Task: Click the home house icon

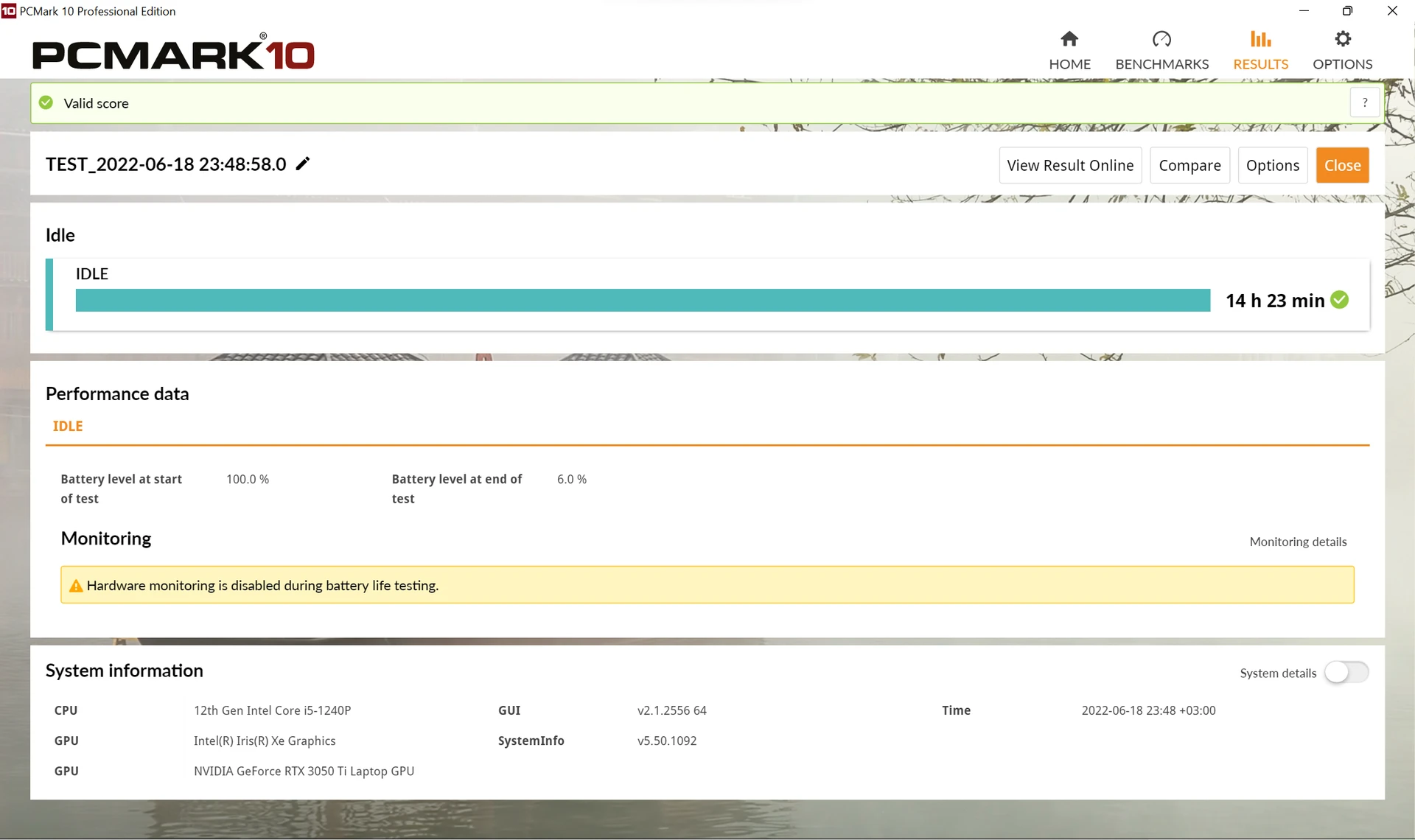Action: coord(1069,38)
